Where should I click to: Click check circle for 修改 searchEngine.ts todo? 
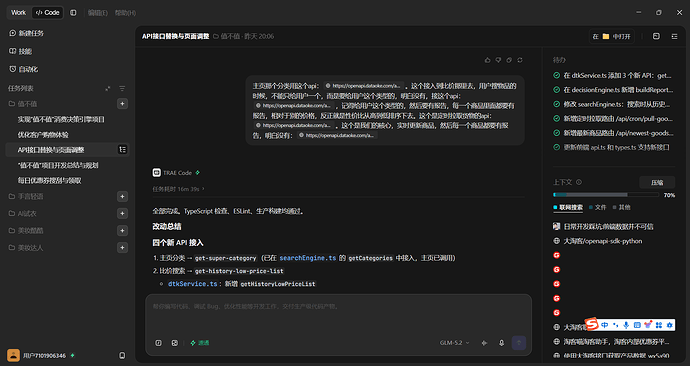pyautogui.click(x=556, y=104)
